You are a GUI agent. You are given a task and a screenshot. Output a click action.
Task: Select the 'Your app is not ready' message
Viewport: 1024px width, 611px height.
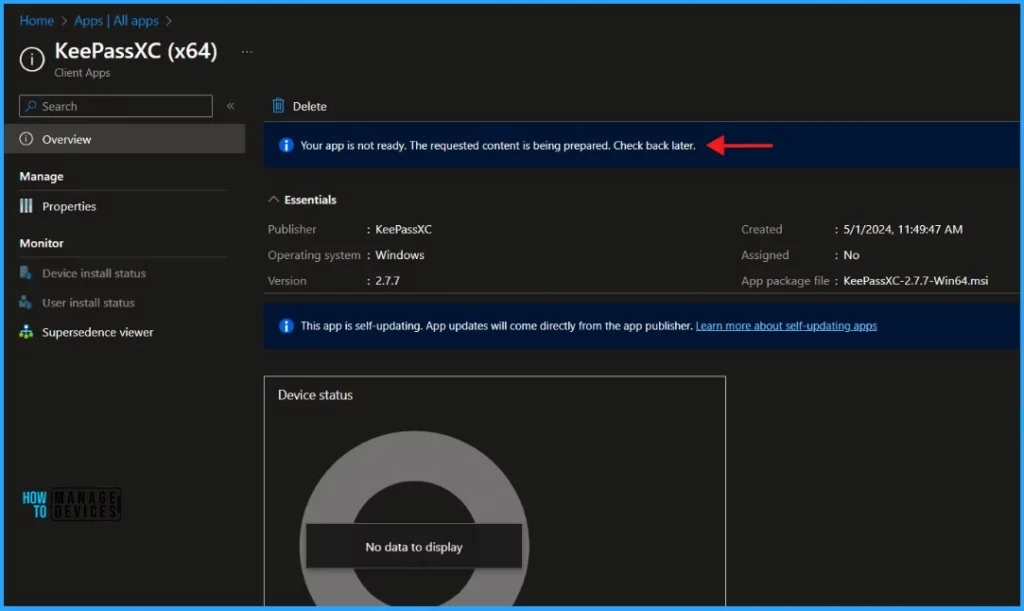click(x=498, y=146)
